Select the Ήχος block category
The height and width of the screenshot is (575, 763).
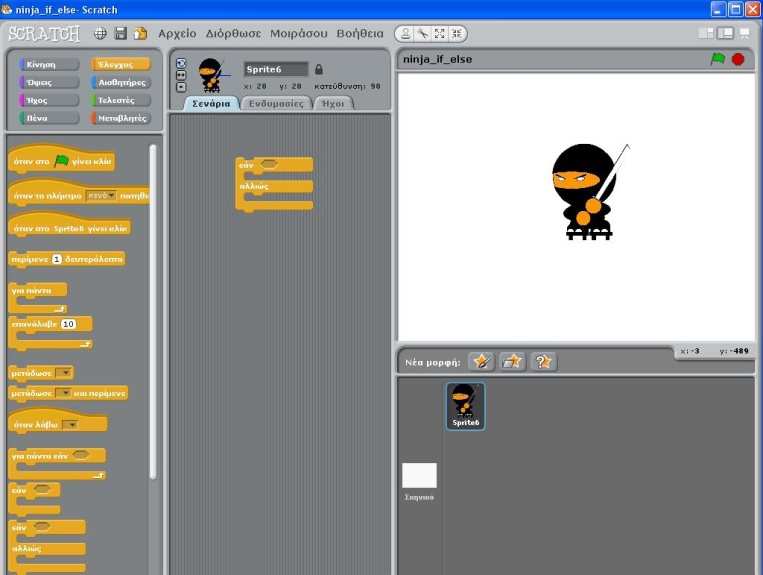(x=49, y=100)
